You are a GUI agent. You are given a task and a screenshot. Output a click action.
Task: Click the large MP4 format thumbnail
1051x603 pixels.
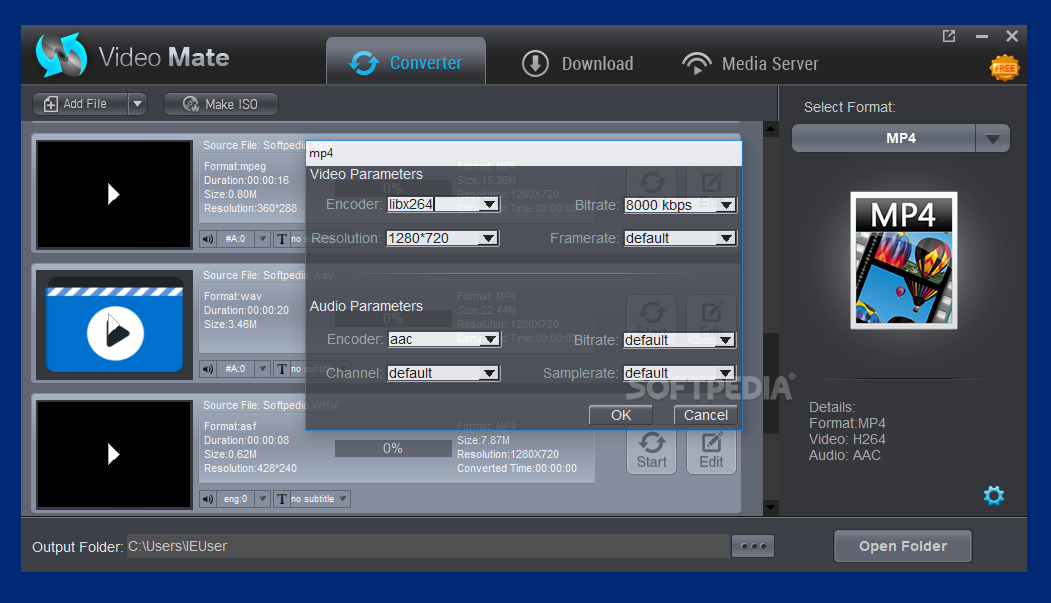[x=904, y=261]
